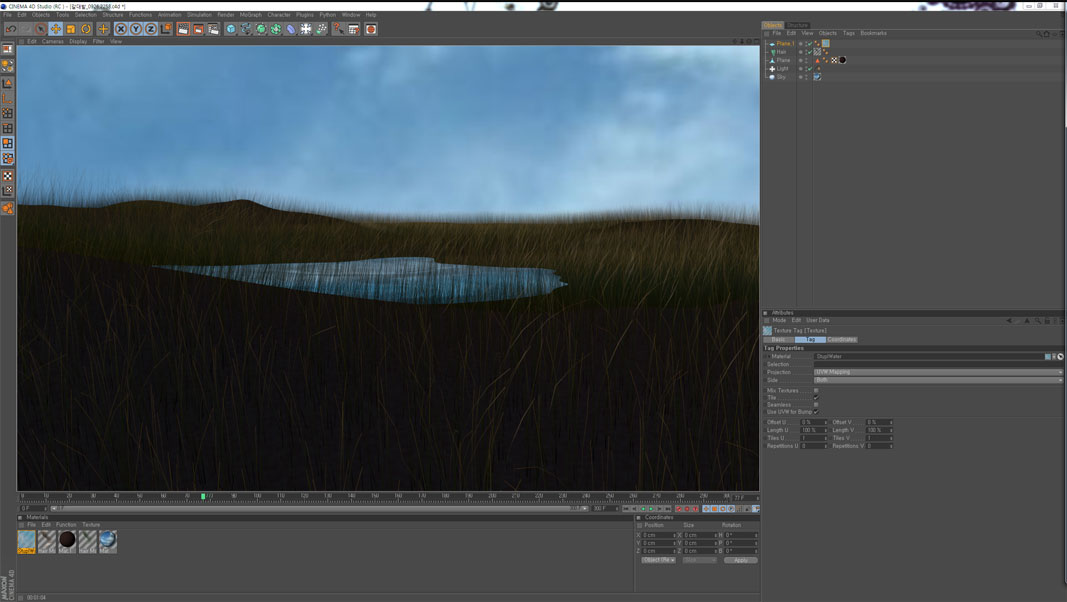
Task: Click the sky texture tag on Sky object
Action: (817, 77)
